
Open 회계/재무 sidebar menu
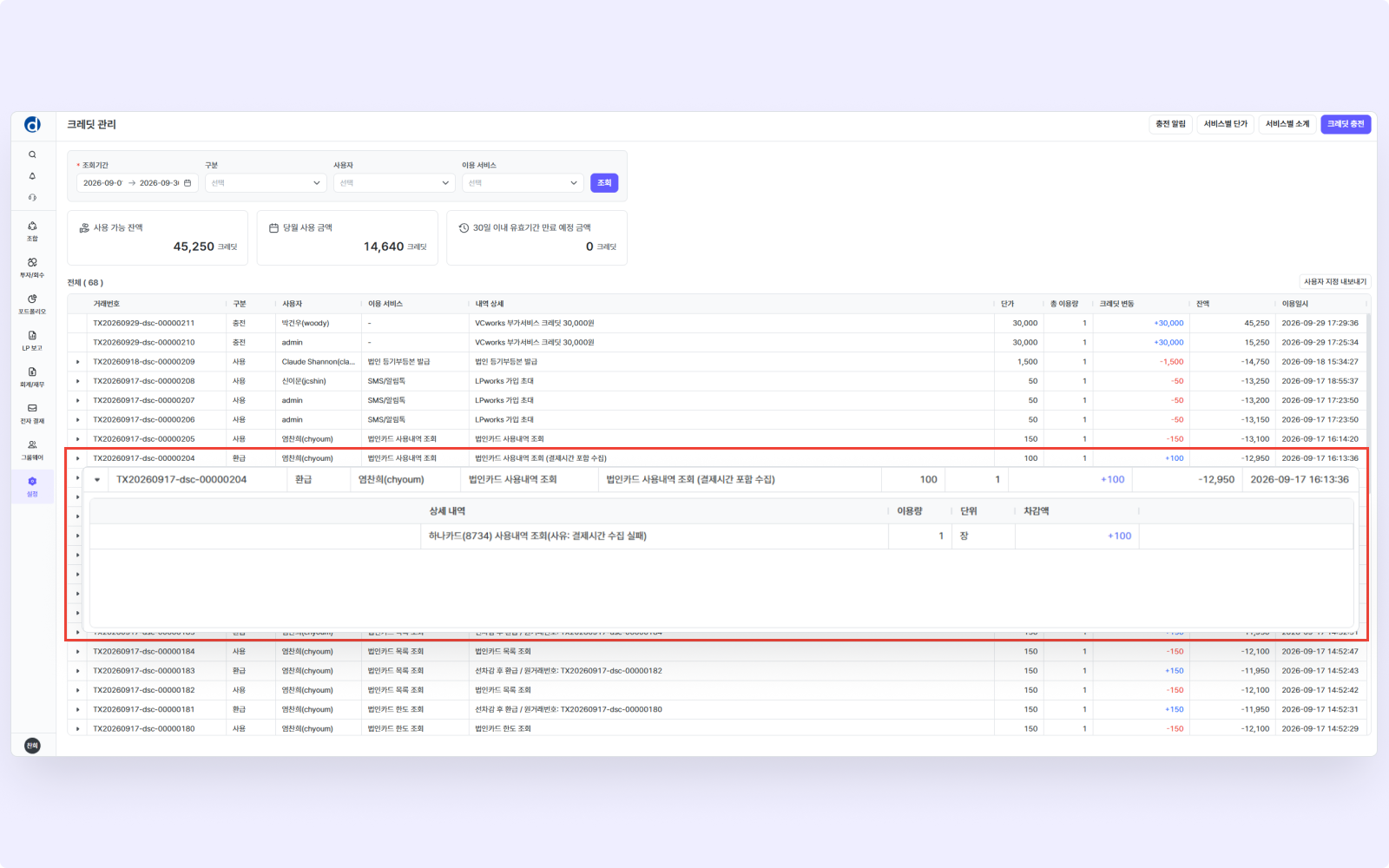pos(32,377)
